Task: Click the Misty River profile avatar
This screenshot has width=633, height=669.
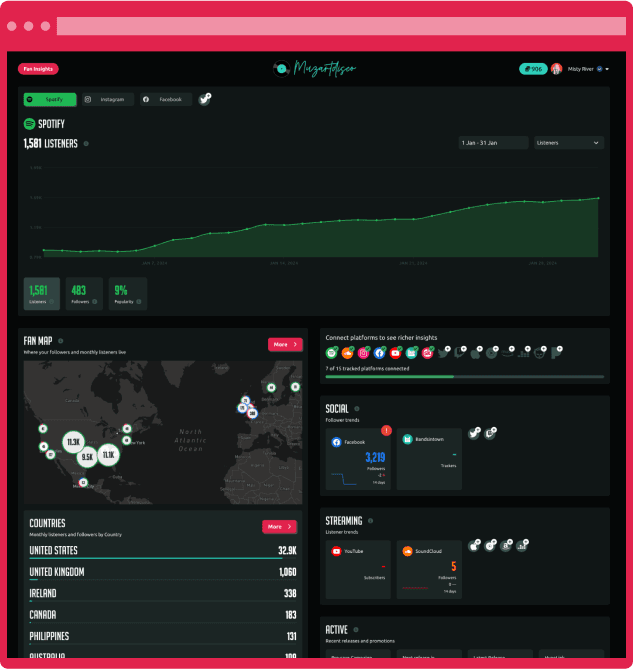Action: [556, 69]
